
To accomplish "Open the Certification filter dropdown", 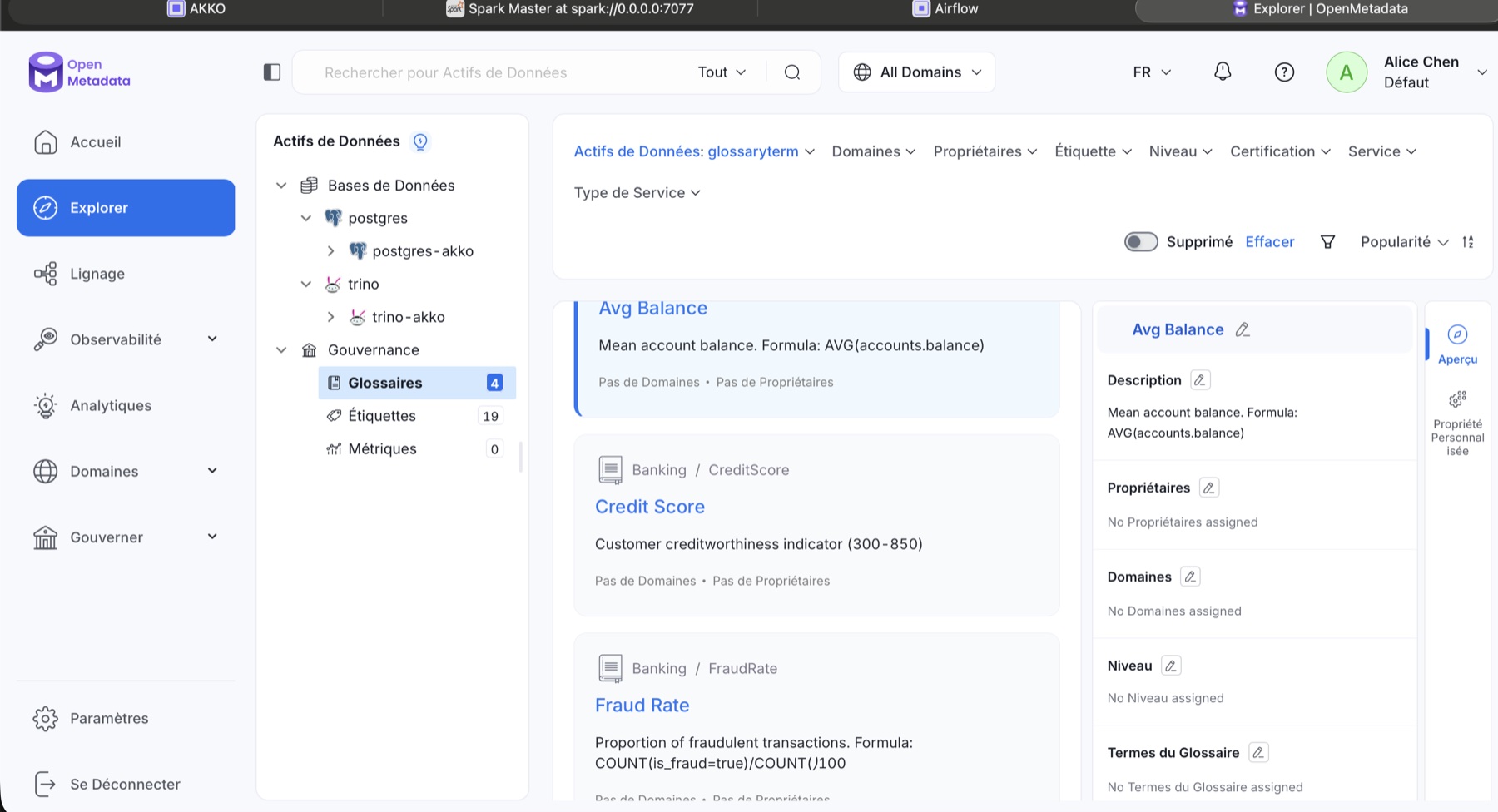I will coord(1280,151).
